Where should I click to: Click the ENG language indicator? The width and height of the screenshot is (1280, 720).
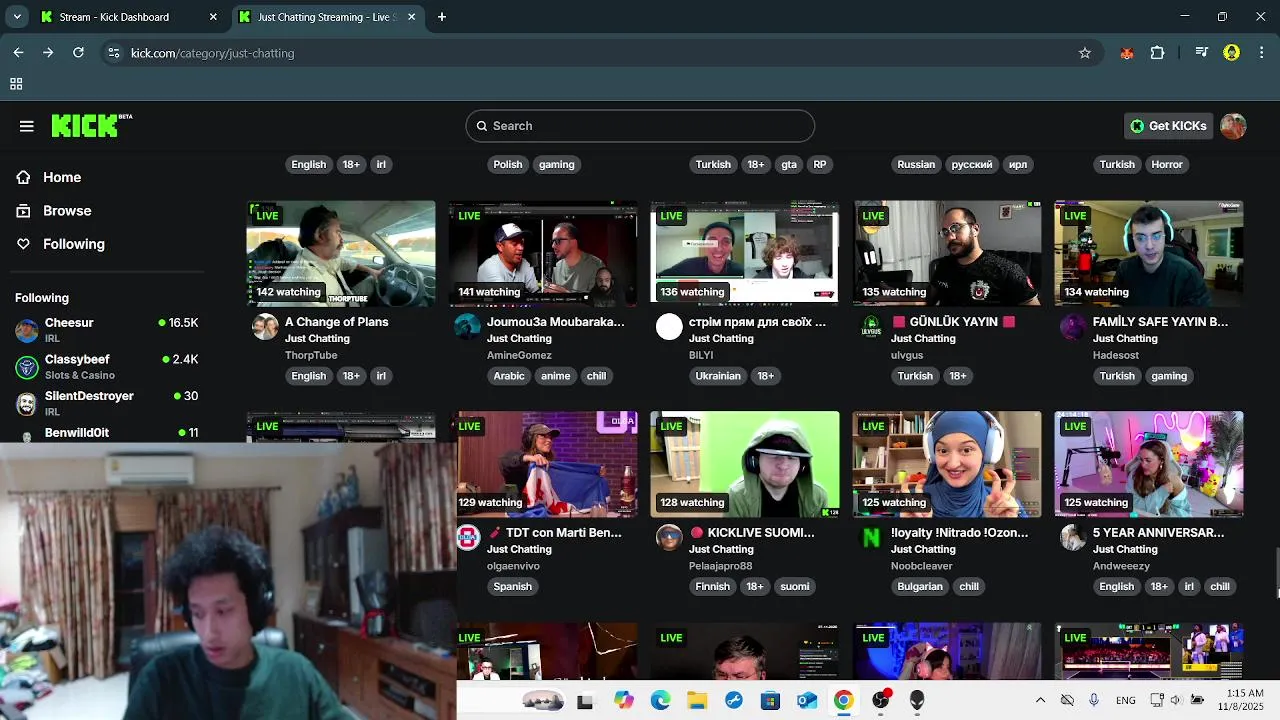(1126, 700)
